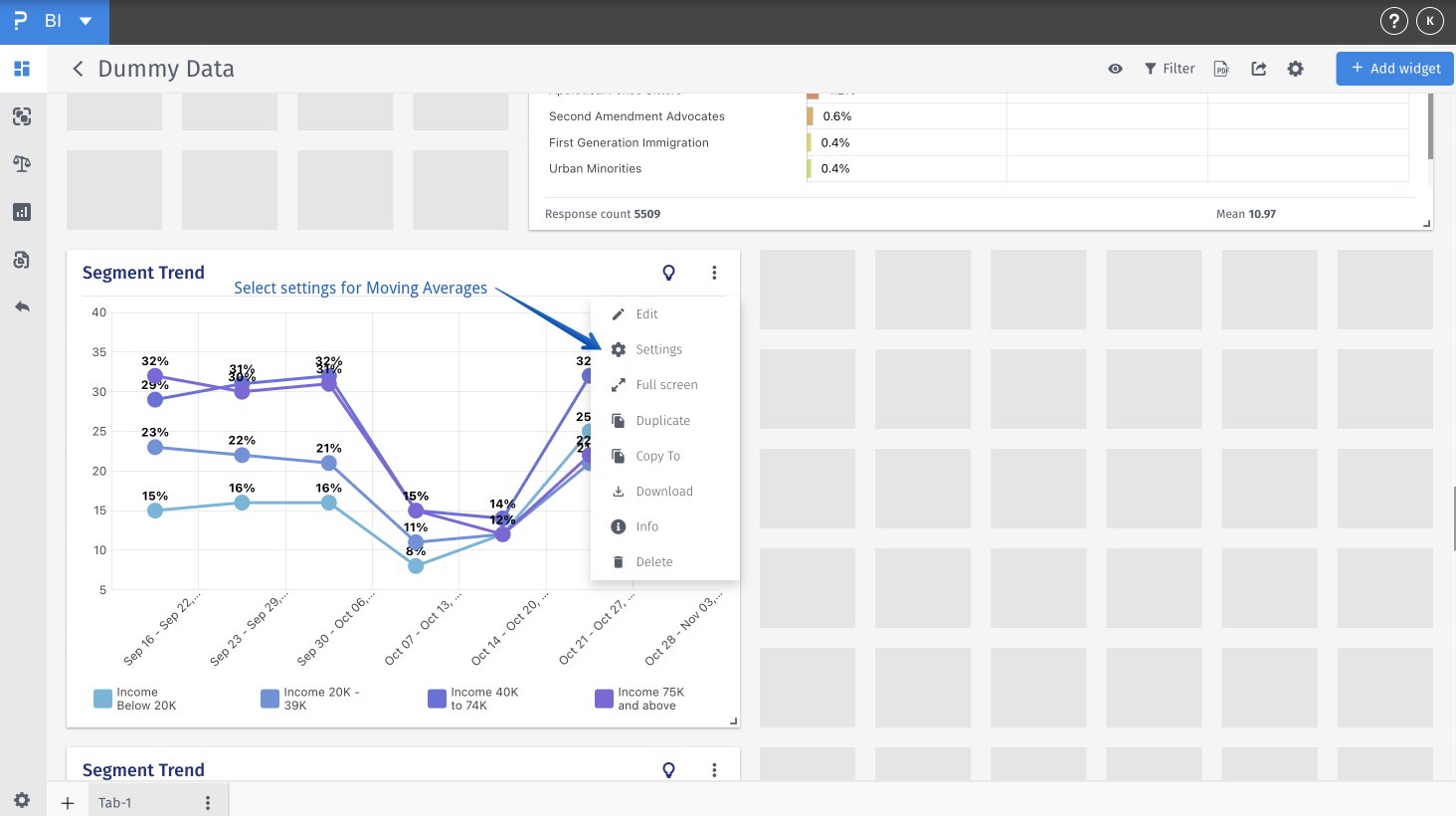Toggle the eye preview icon in header
This screenshot has height=816, width=1456.
[x=1115, y=69]
